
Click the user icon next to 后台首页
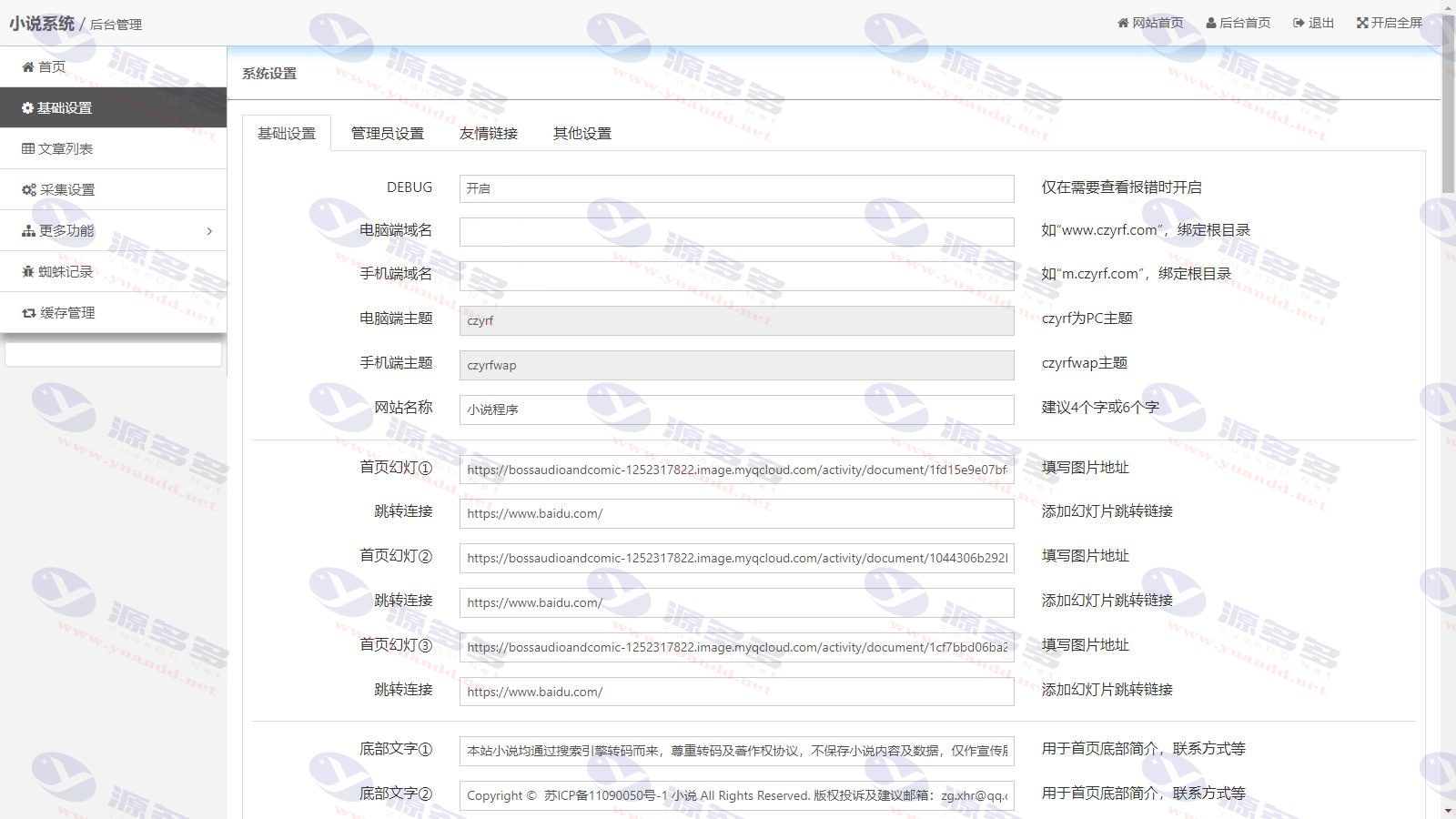pyautogui.click(x=1211, y=23)
